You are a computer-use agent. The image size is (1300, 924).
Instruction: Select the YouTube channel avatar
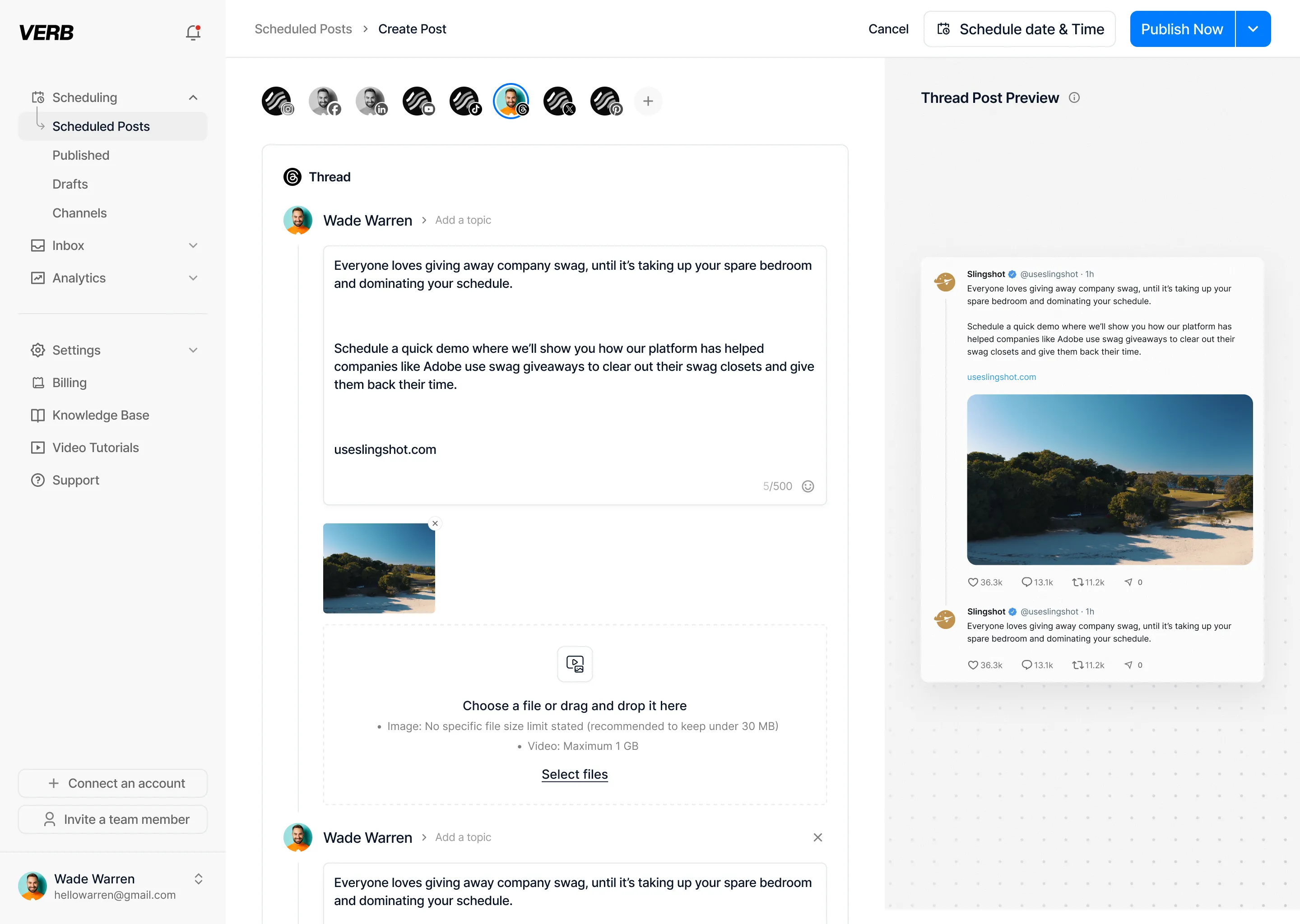pyautogui.click(x=418, y=101)
